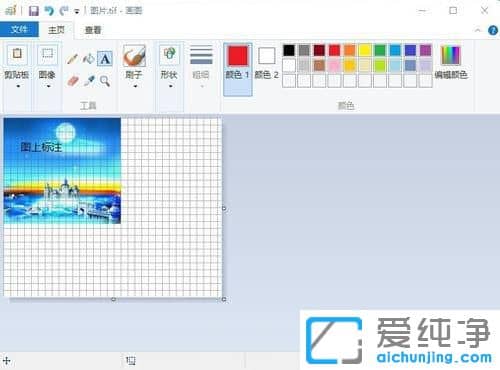Pick the white color swatch
The height and width of the screenshot is (370, 500).
(x=289, y=65)
